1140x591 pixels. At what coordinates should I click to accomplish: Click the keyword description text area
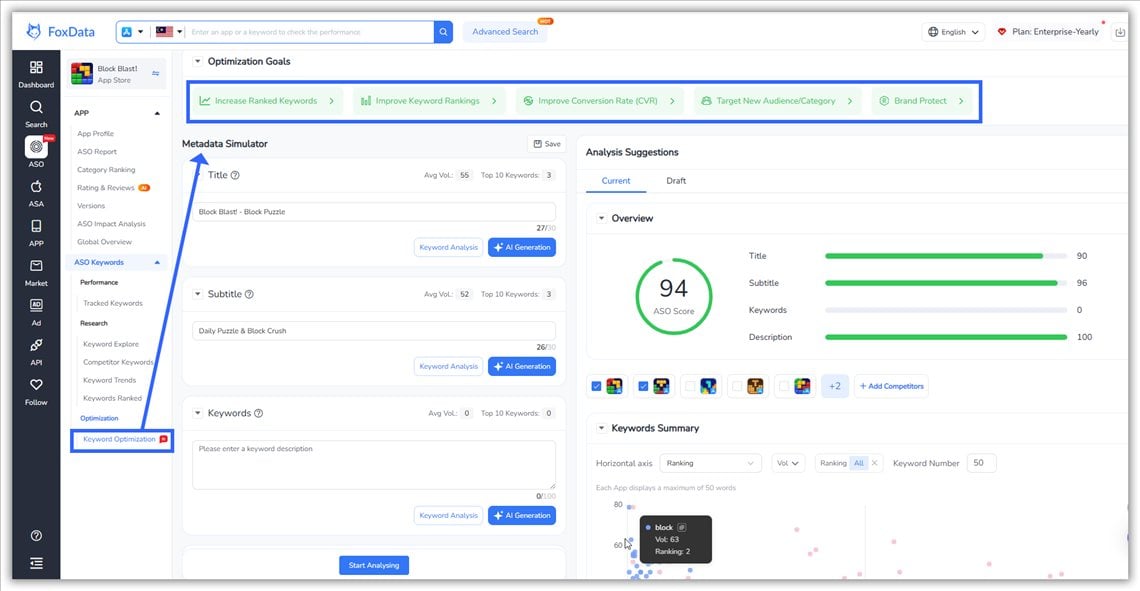coord(374,465)
